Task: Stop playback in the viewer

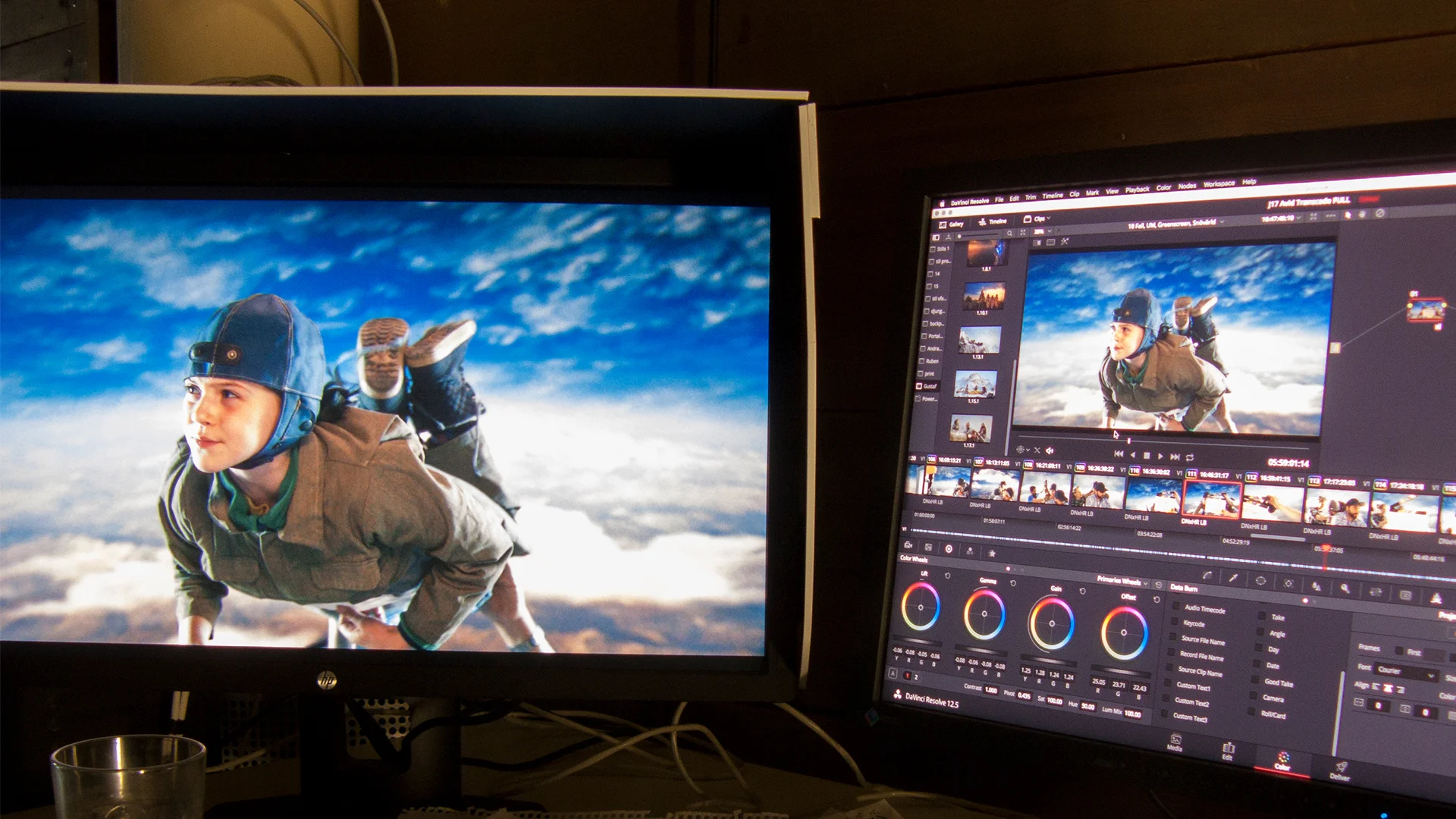Action: [x=1147, y=456]
